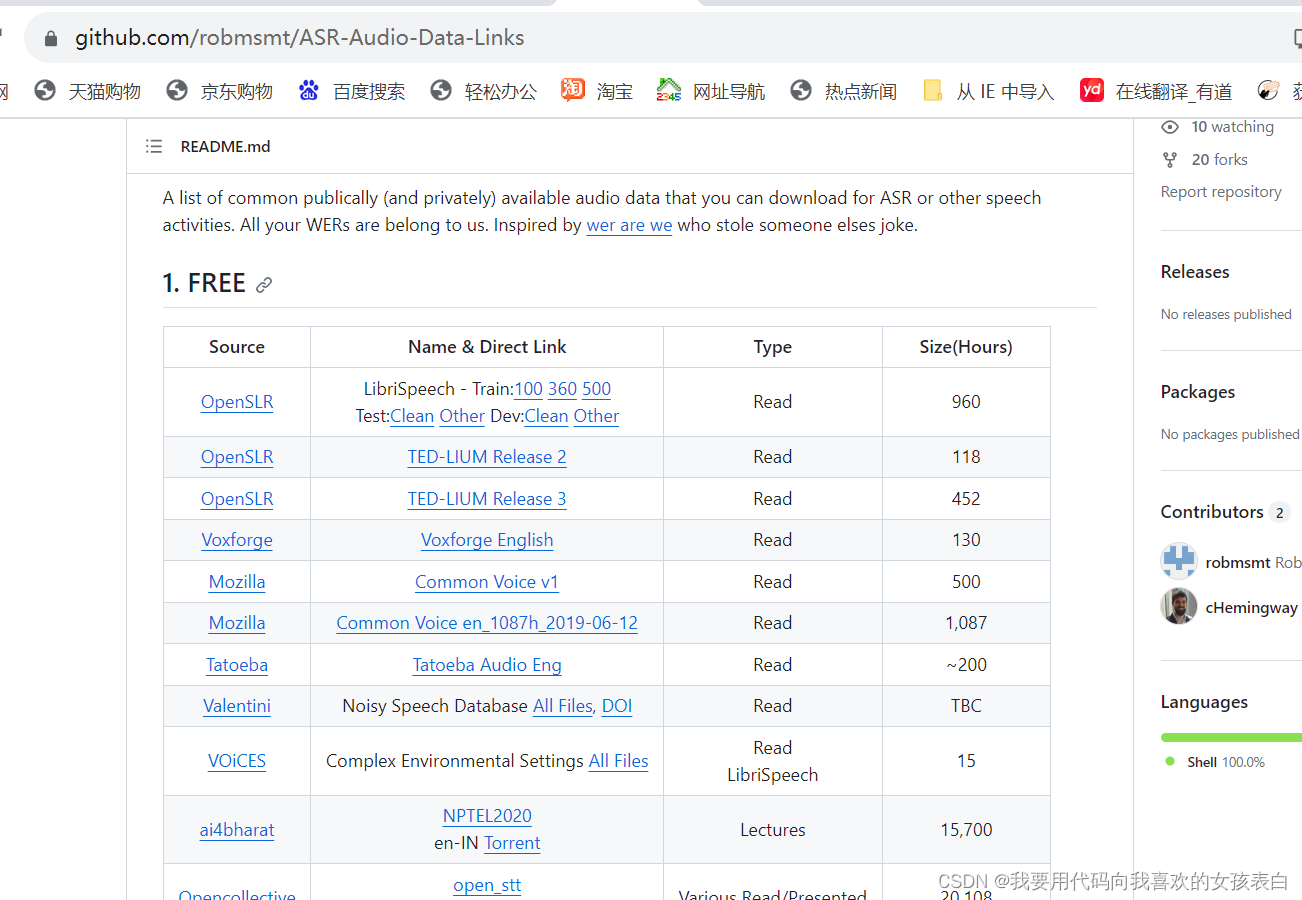Click the fork icon next to 20 forks

(x=1170, y=159)
